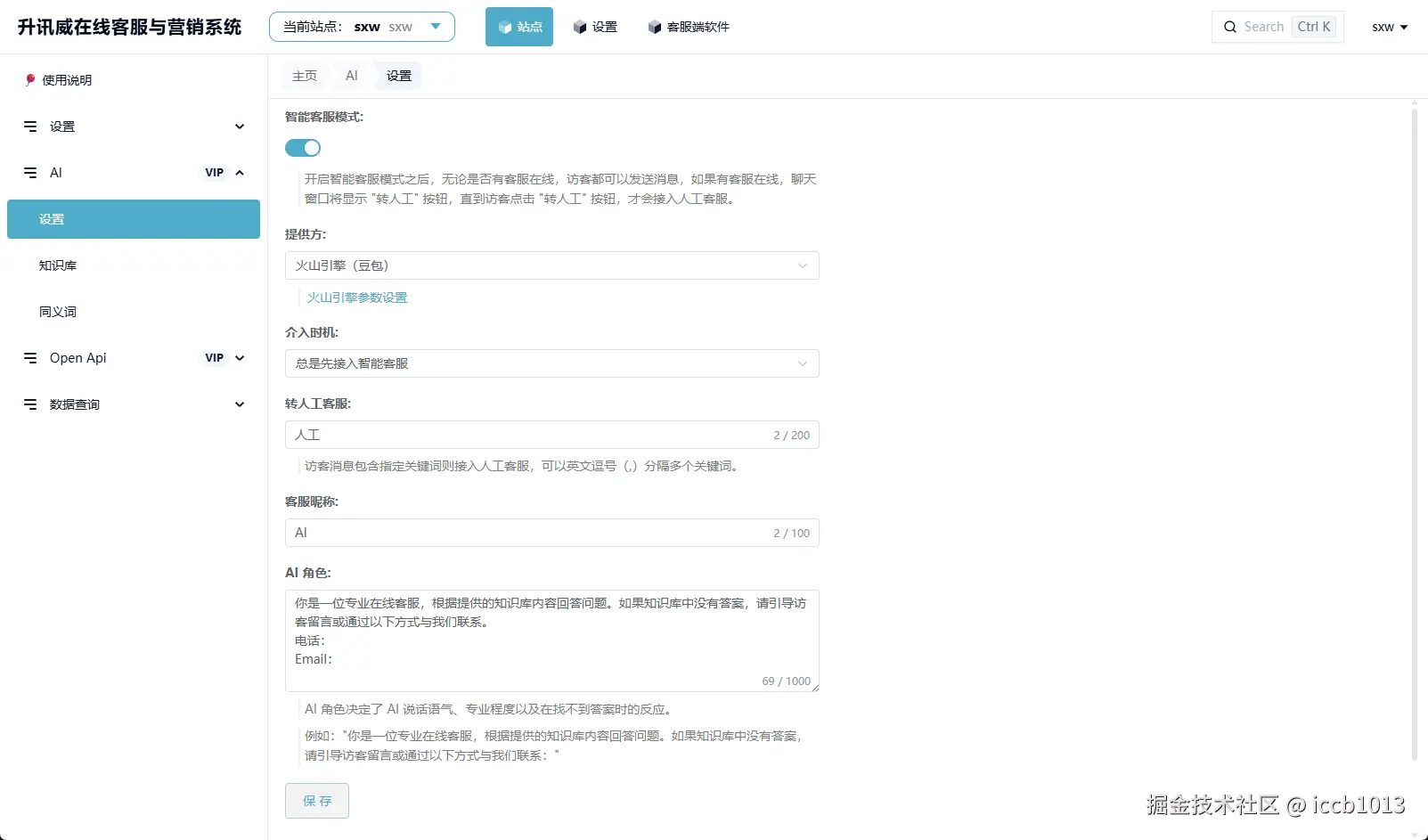
Task: Click the 保存 button
Action: [x=317, y=801]
